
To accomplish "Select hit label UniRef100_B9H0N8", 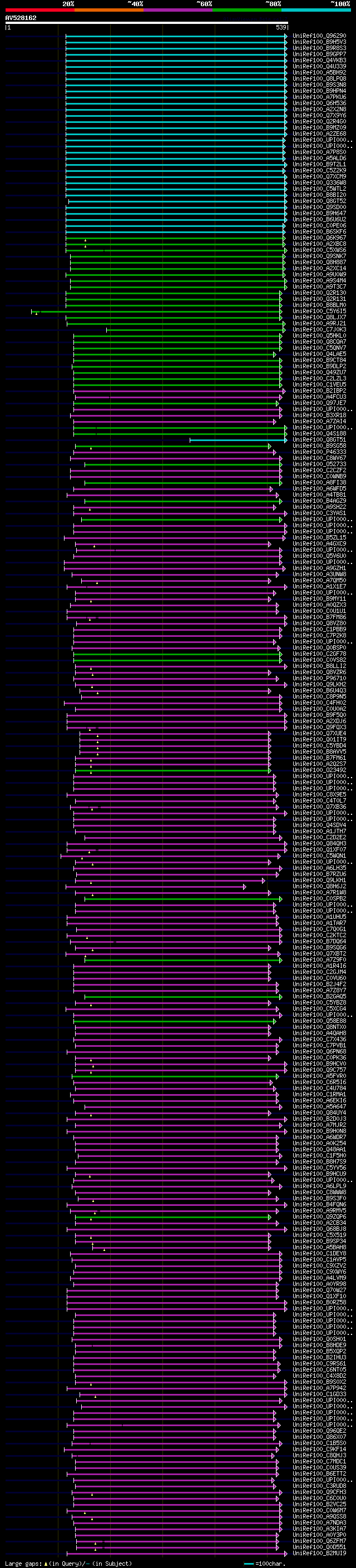I will pyautogui.click(x=319, y=1131).
